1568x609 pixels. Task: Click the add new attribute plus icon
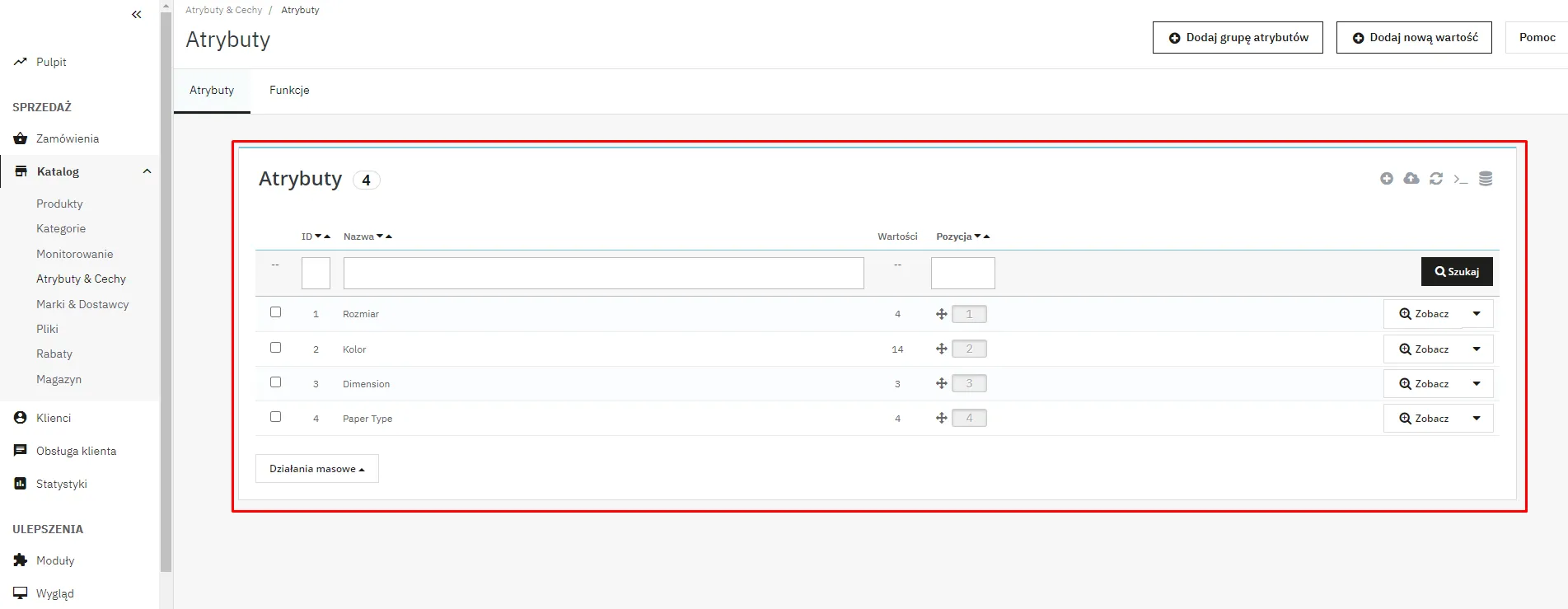click(x=1387, y=179)
